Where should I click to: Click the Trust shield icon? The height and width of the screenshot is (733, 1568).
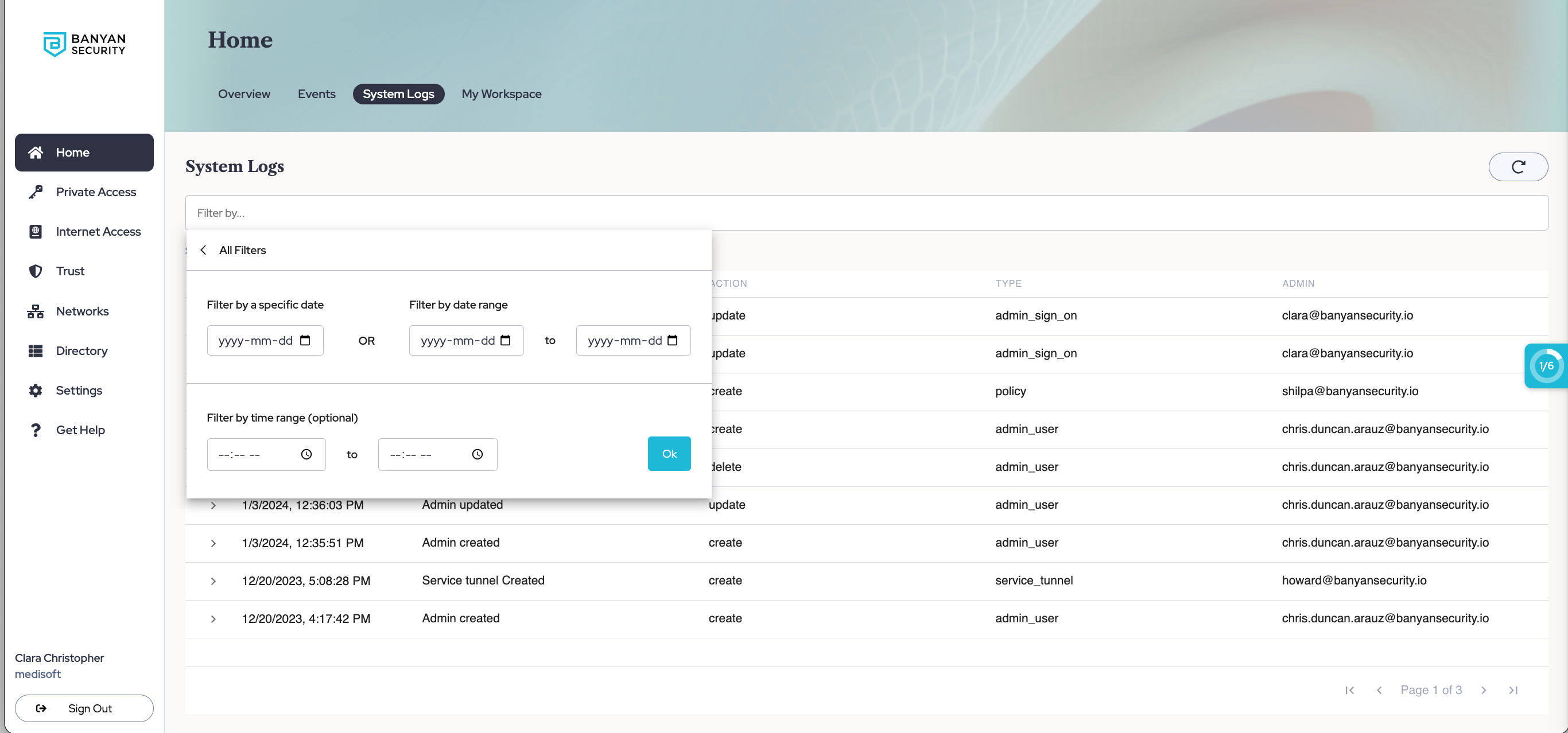click(36, 271)
